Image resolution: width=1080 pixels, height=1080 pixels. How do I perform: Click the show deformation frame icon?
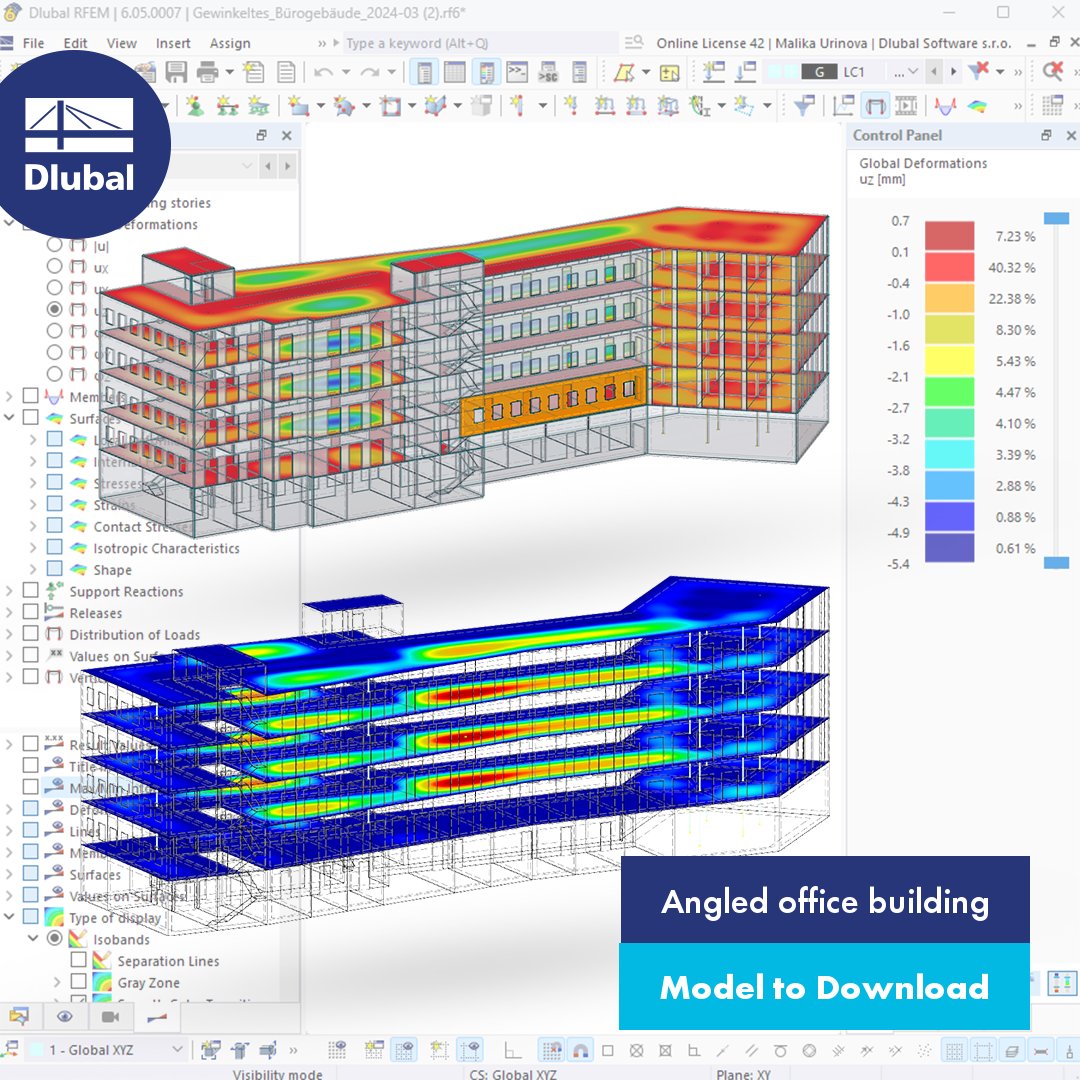(x=875, y=105)
